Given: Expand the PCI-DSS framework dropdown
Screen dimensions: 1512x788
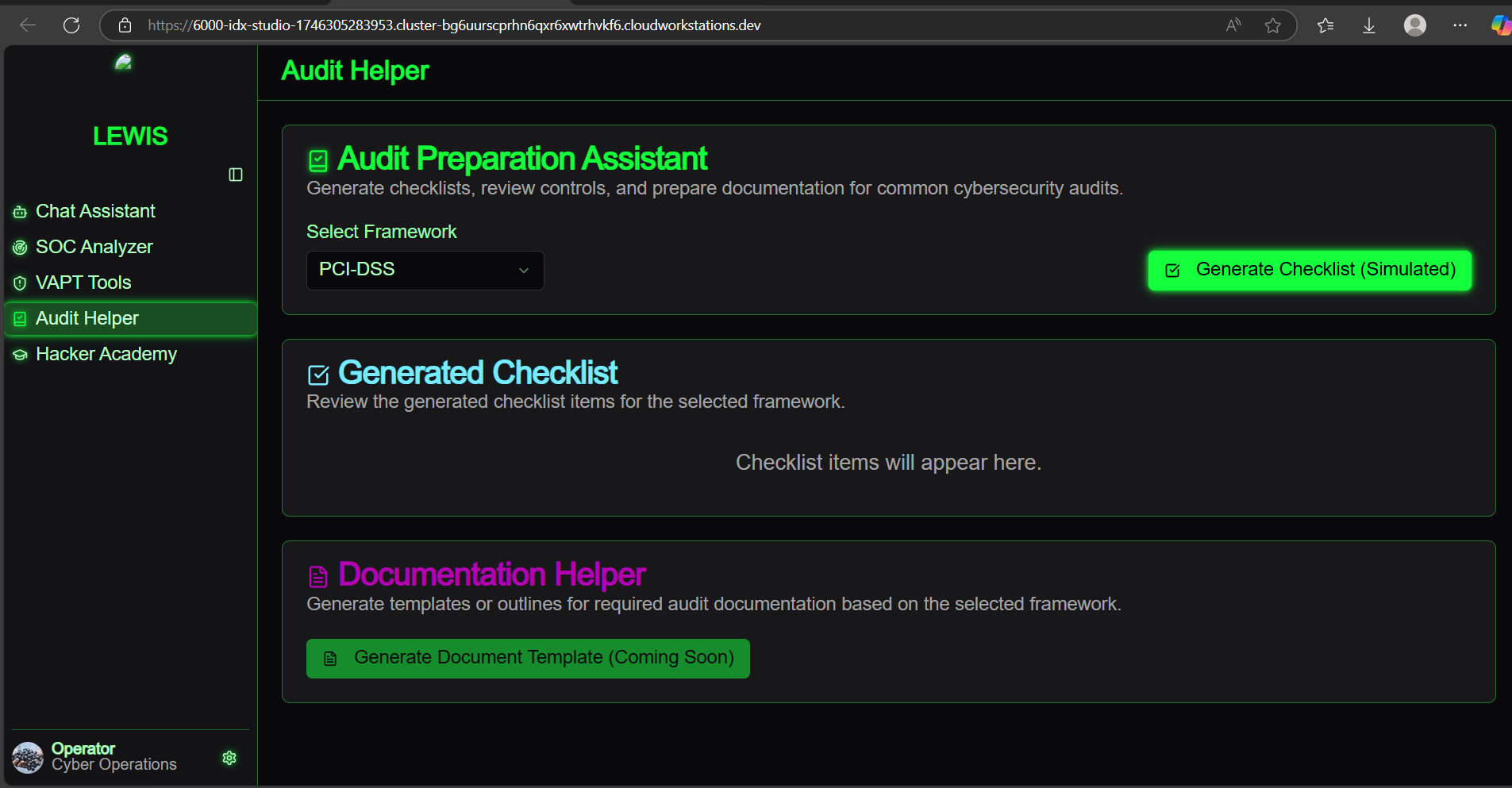Looking at the screenshot, I should 425,270.
